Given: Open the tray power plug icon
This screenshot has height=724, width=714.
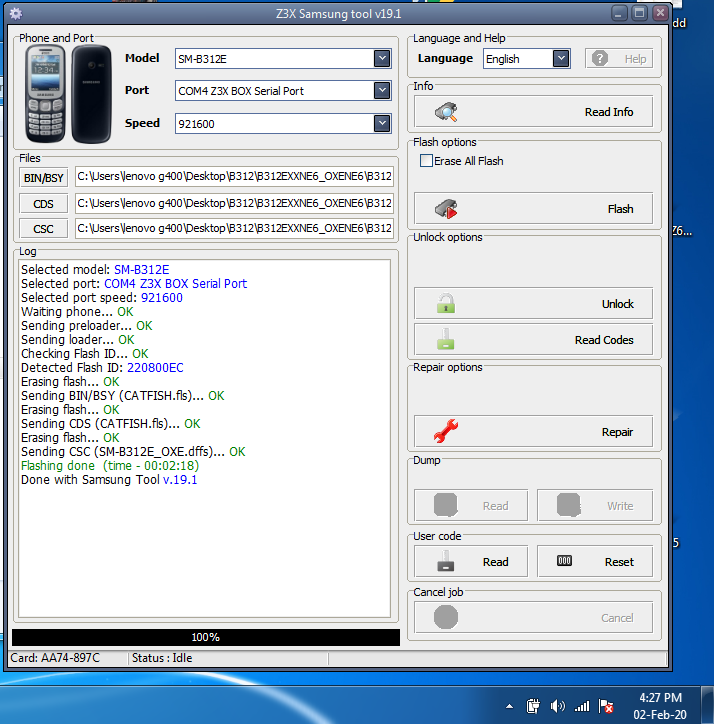Looking at the screenshot, I should 533,706.
